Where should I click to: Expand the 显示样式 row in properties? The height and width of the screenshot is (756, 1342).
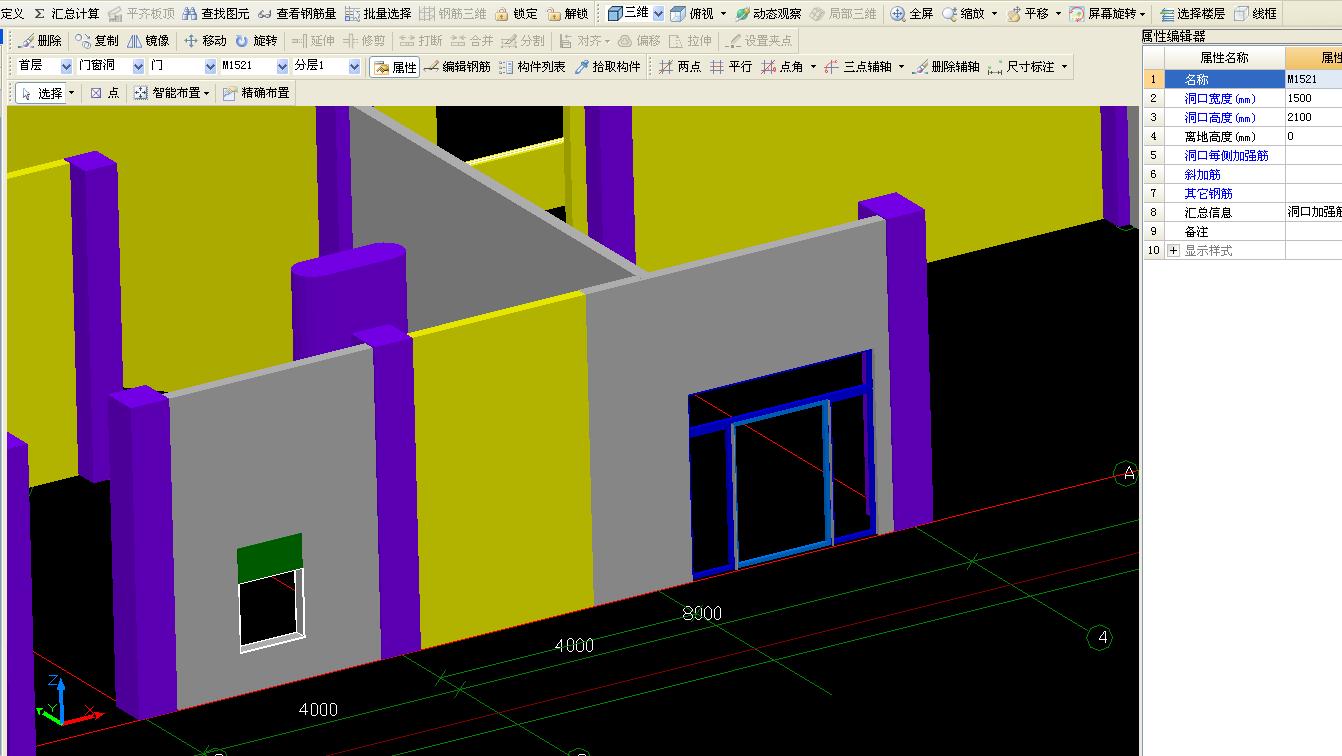pos(1174,251)
